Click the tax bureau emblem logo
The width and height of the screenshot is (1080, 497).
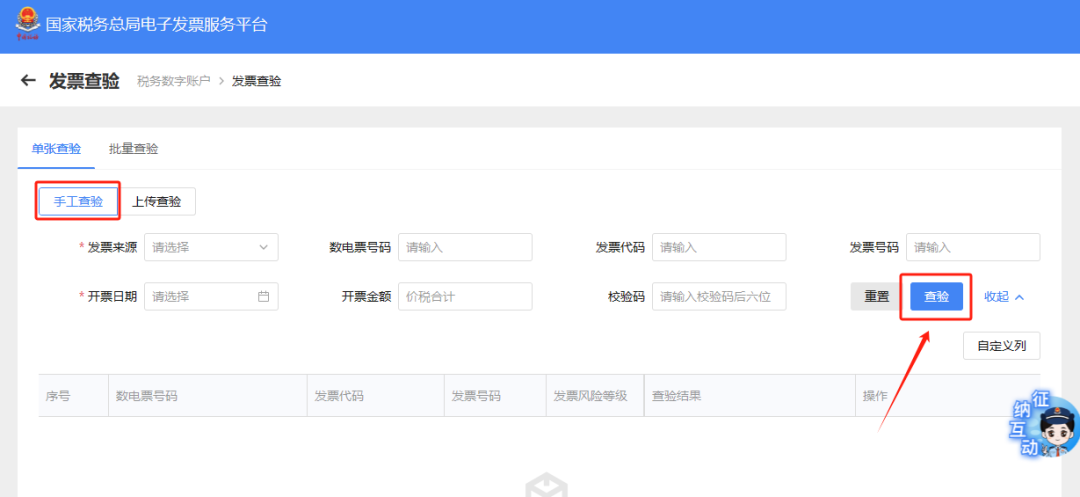pos(26,25)
